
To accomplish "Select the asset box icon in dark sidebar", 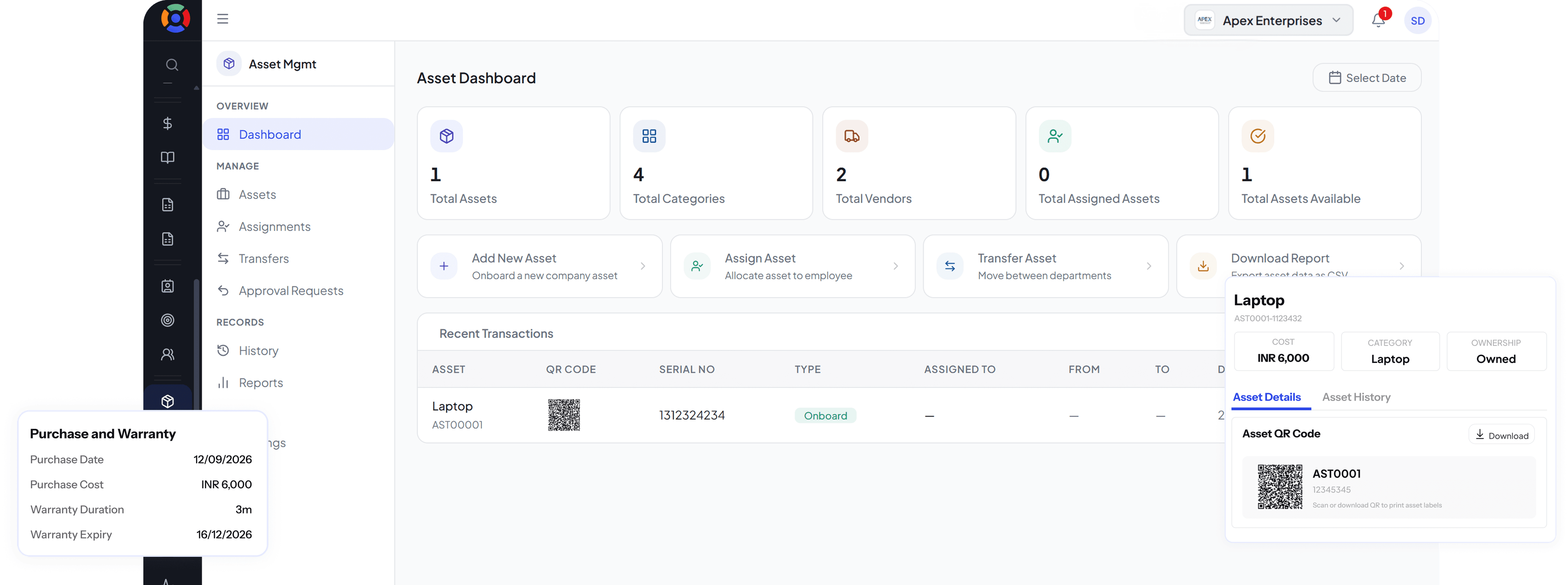I will click(x=167, y=400).
